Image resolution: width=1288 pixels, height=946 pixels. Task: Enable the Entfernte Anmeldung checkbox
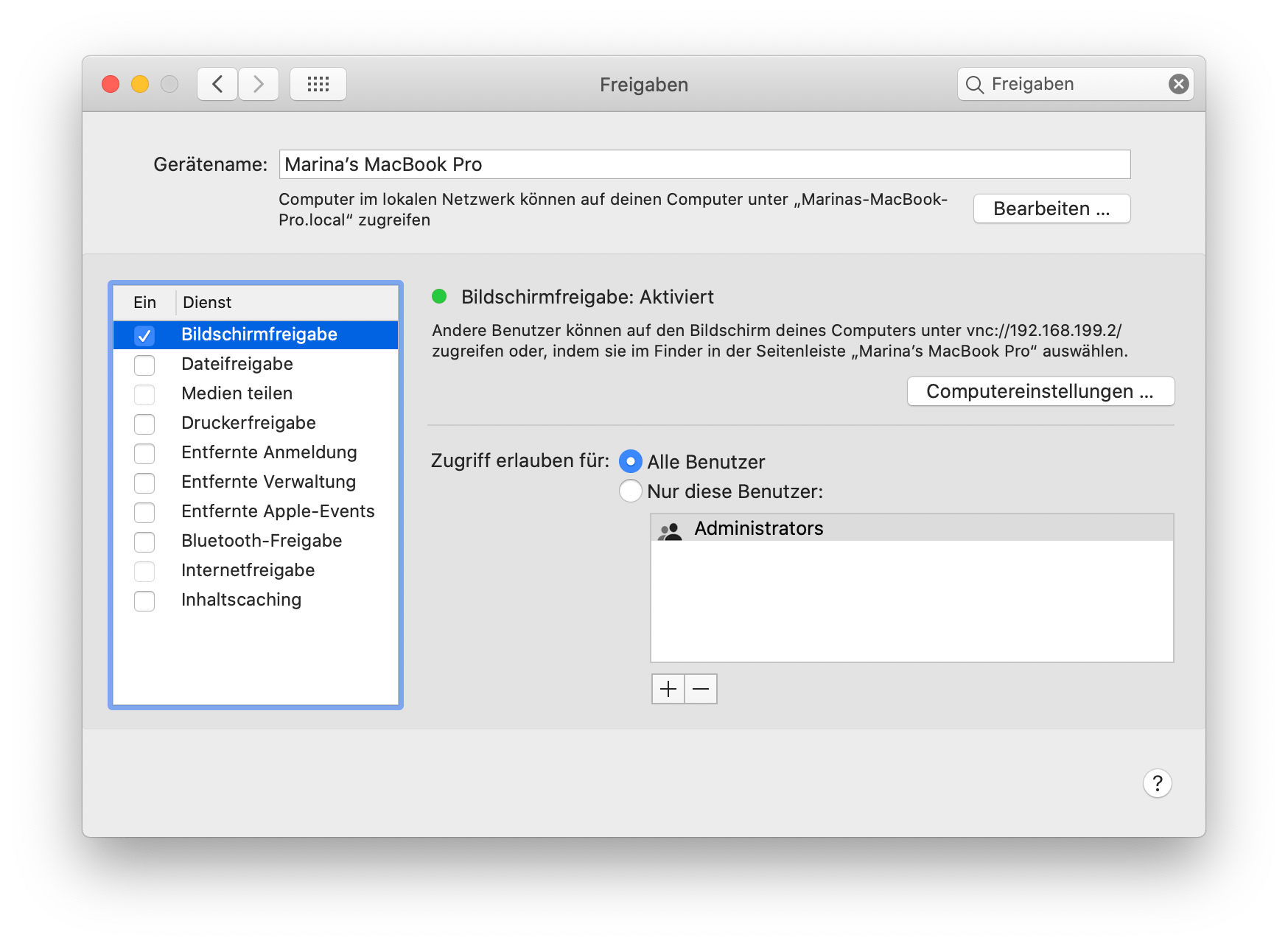click(x=144, y=453)
